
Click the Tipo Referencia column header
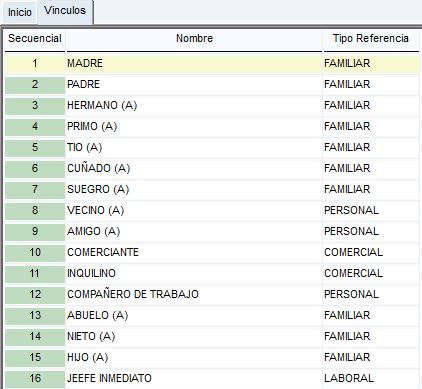click(371, 39)
